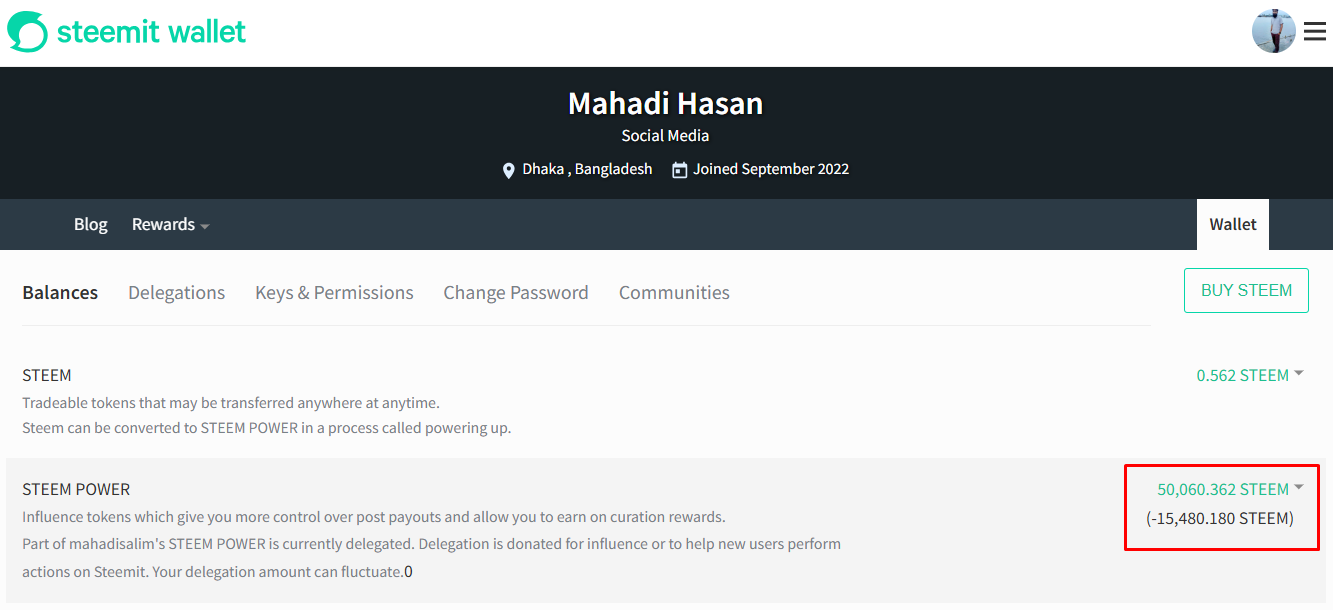Click the STEEM POWER heading

pyautogui.click(x=76, y=489)
